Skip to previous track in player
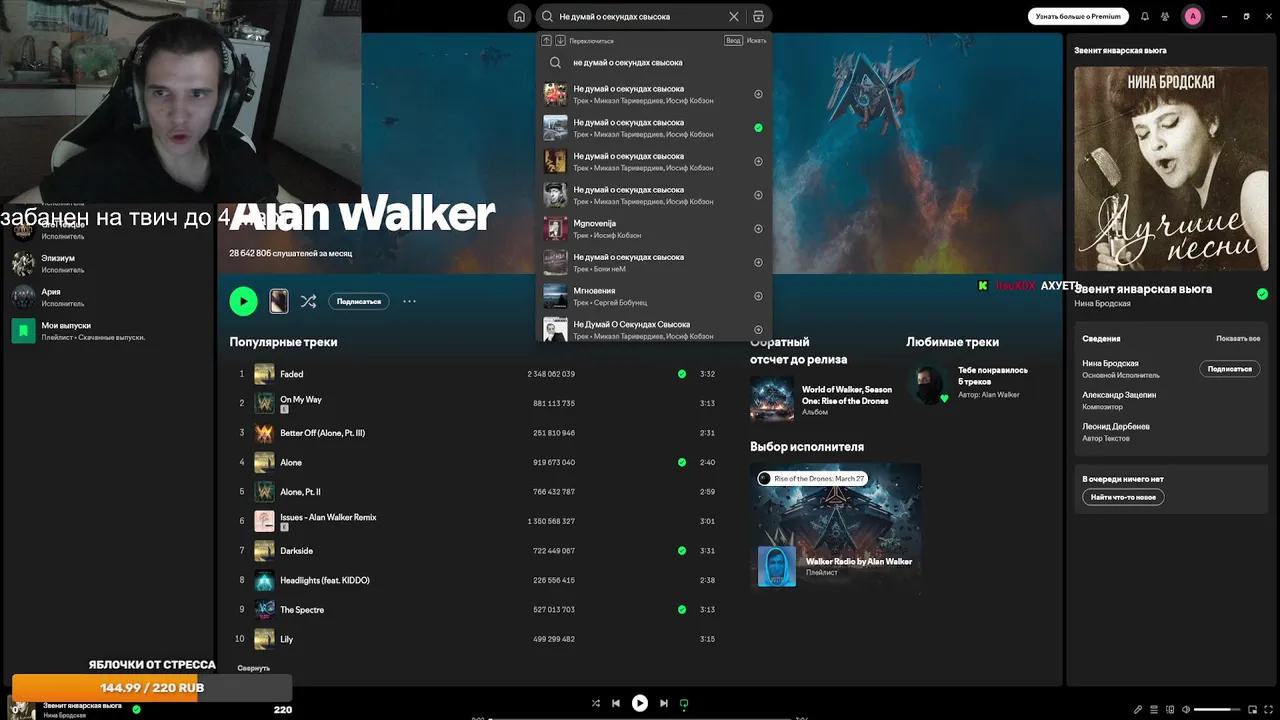The height and width of the screenshot is (720, 1280). (616, 704)
